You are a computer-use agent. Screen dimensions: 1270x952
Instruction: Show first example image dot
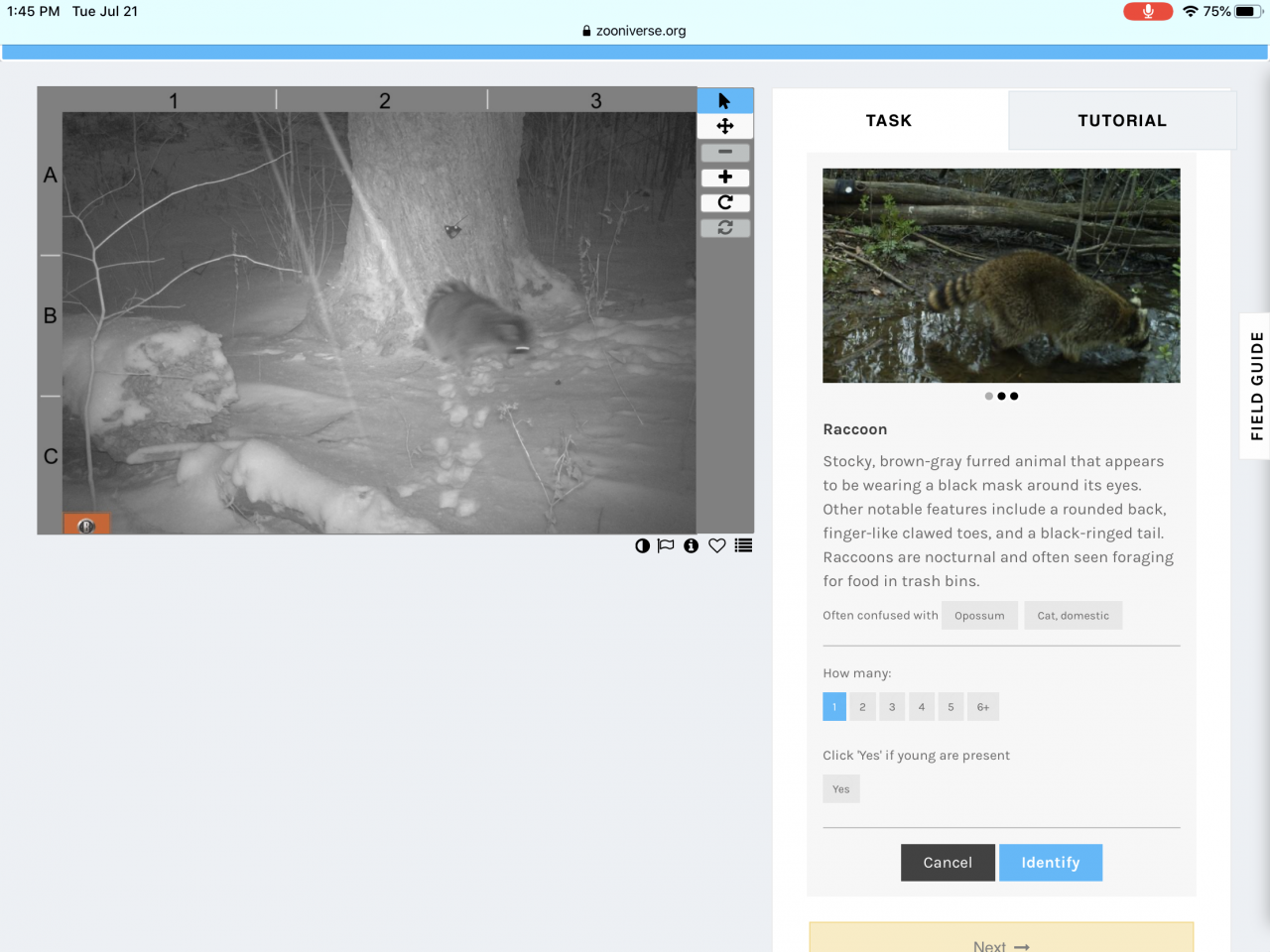988,397
